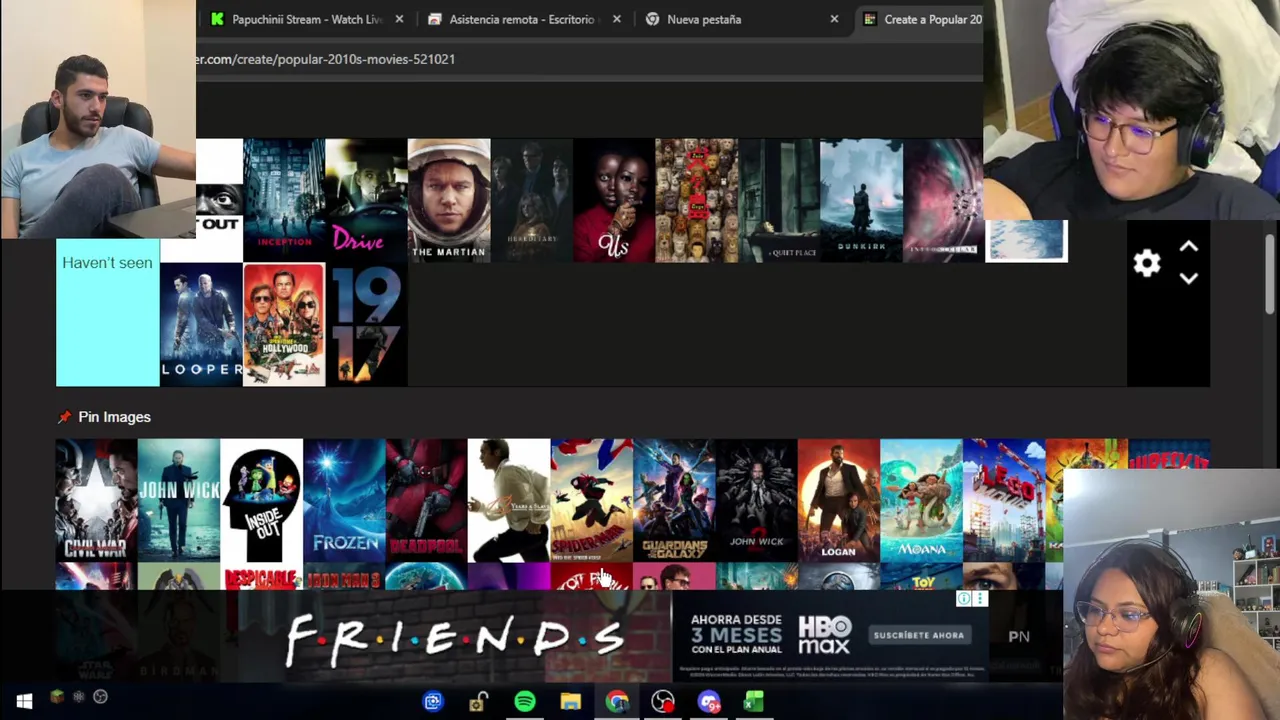Close the Nueva pestaña tab
Screen dimensions: 1280x720
[x=834, y=19]
